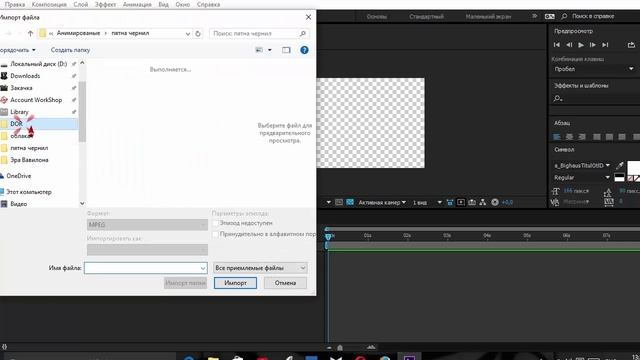Click the loop option icon in Preview panel
This screenshot has width=640, height=360.
coord(631,45)
